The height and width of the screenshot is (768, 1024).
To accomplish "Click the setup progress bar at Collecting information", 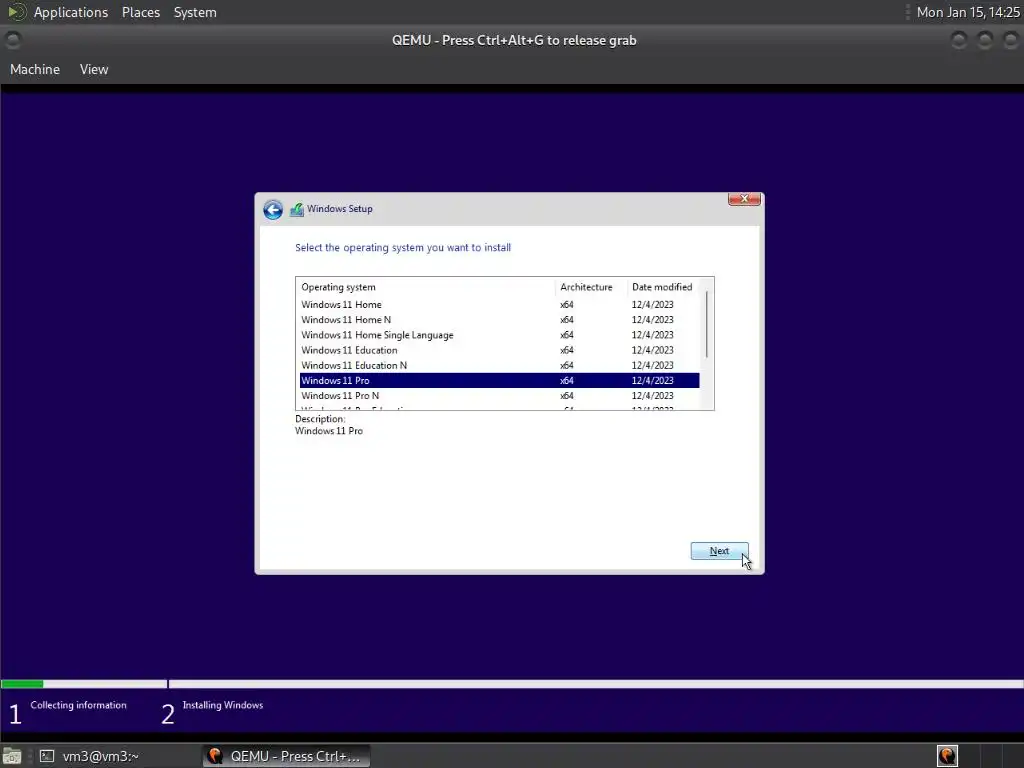I will coord(84,684).
